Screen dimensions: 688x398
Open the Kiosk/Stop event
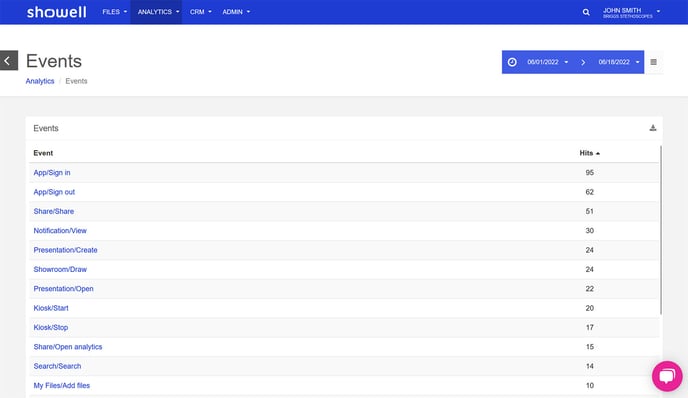[x=51, y=327]
